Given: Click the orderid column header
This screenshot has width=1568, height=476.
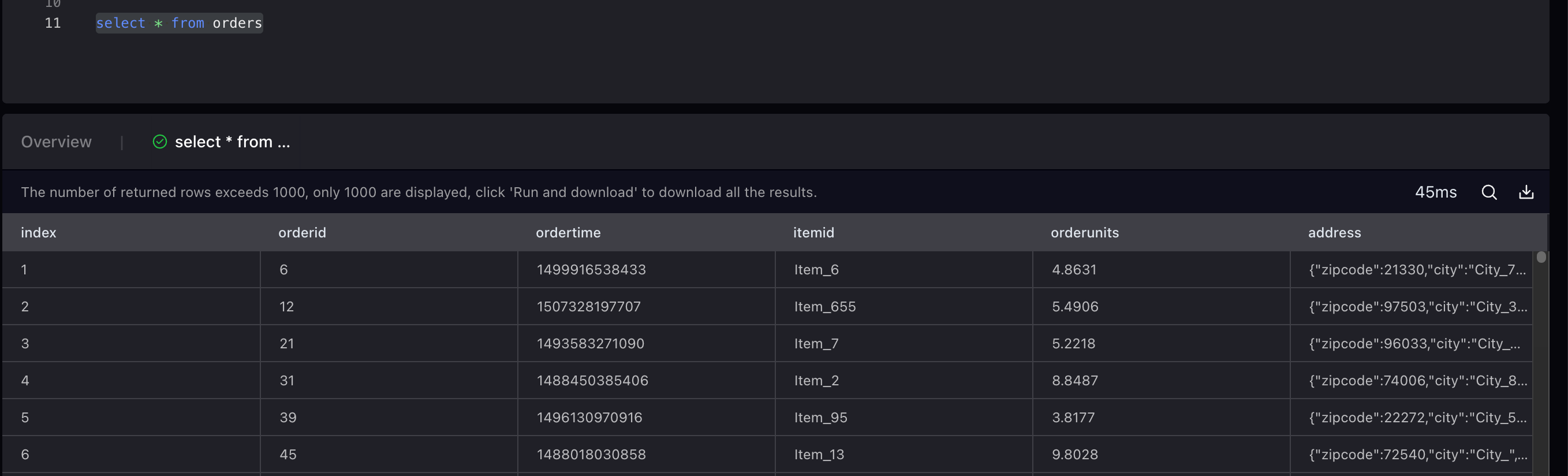Looking at the screenshot, I should [x=302, y=233].
